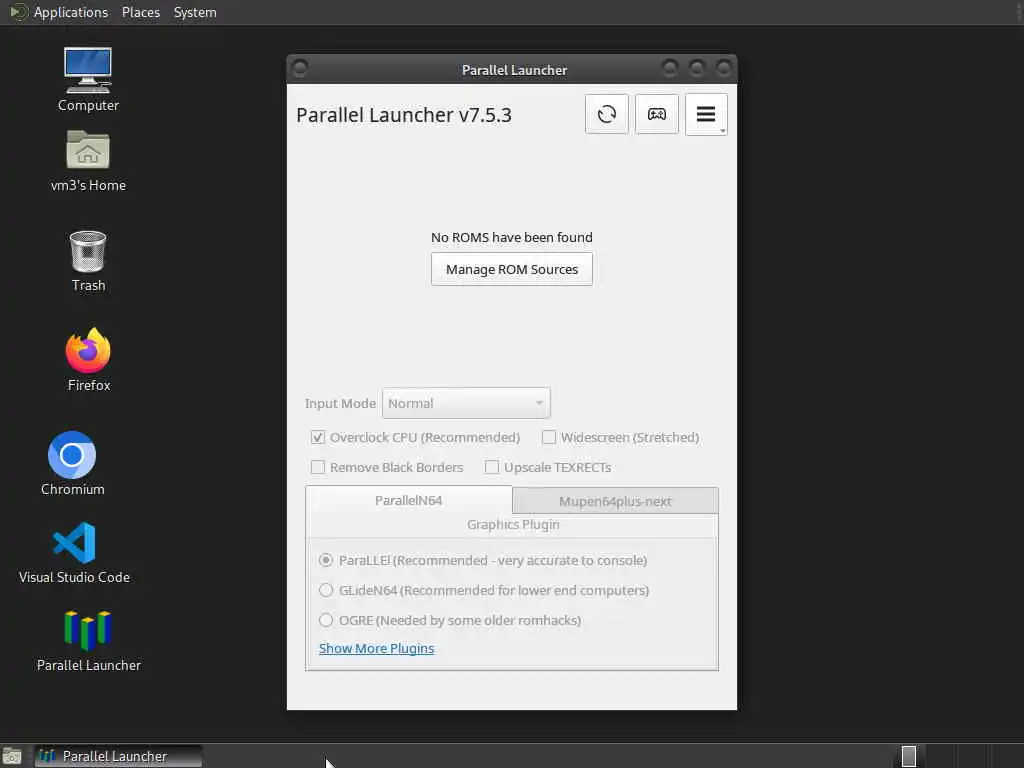Image resolution: width=1024 pixels, height=768 pixels.
Task: Click the window menu button in title bar
Action: click(300, 69)
